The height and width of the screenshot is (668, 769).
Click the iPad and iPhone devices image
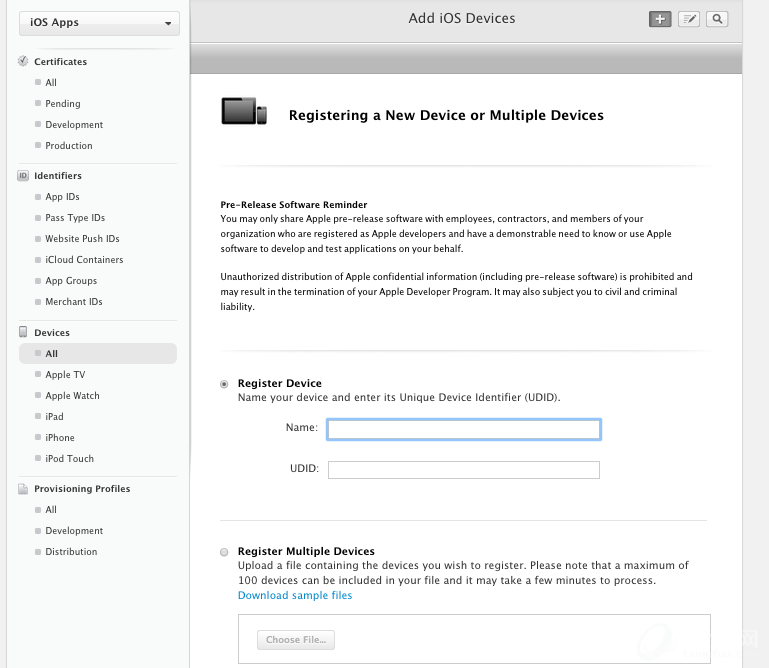244,111
